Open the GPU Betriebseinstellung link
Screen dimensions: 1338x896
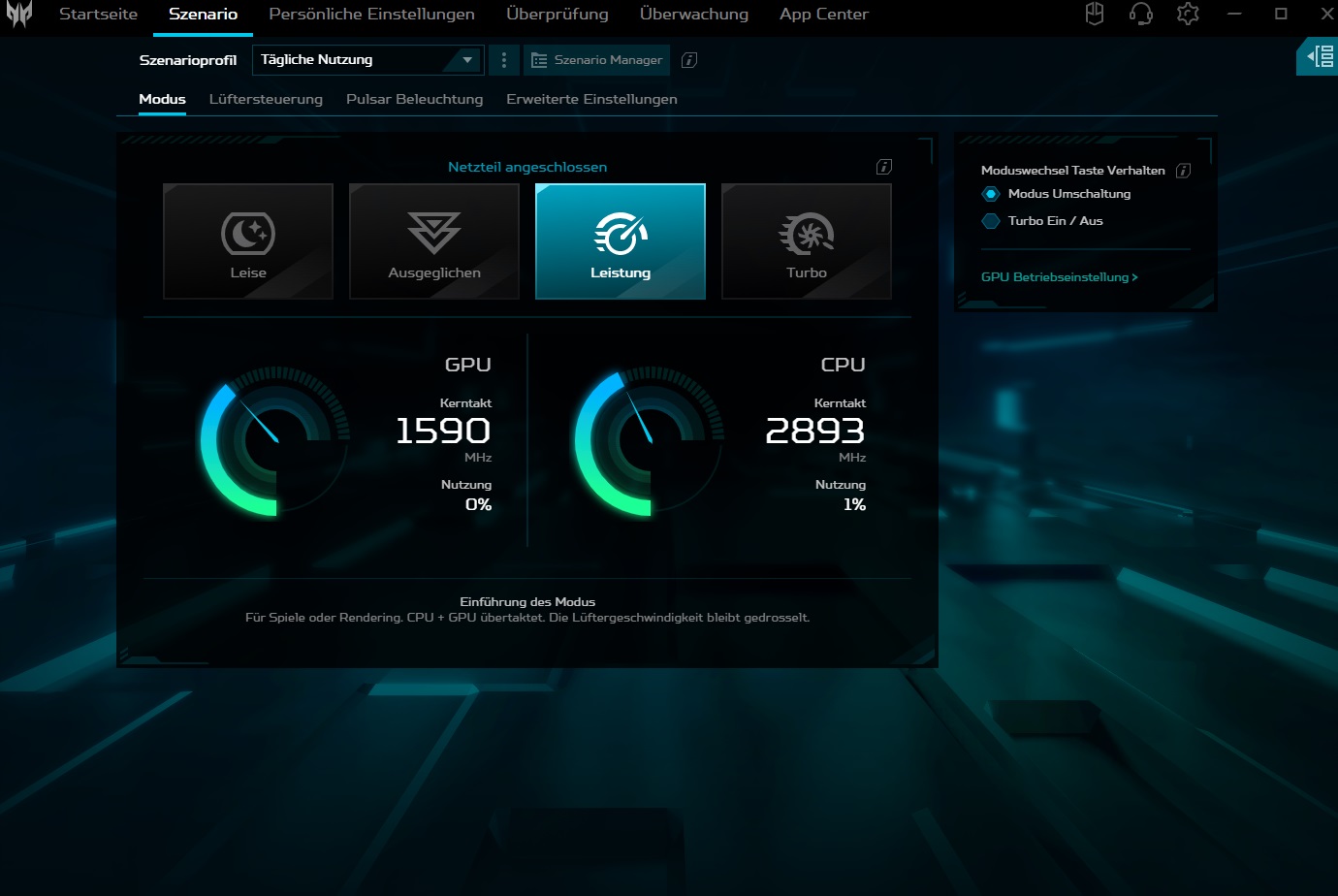coord(1059,277)
